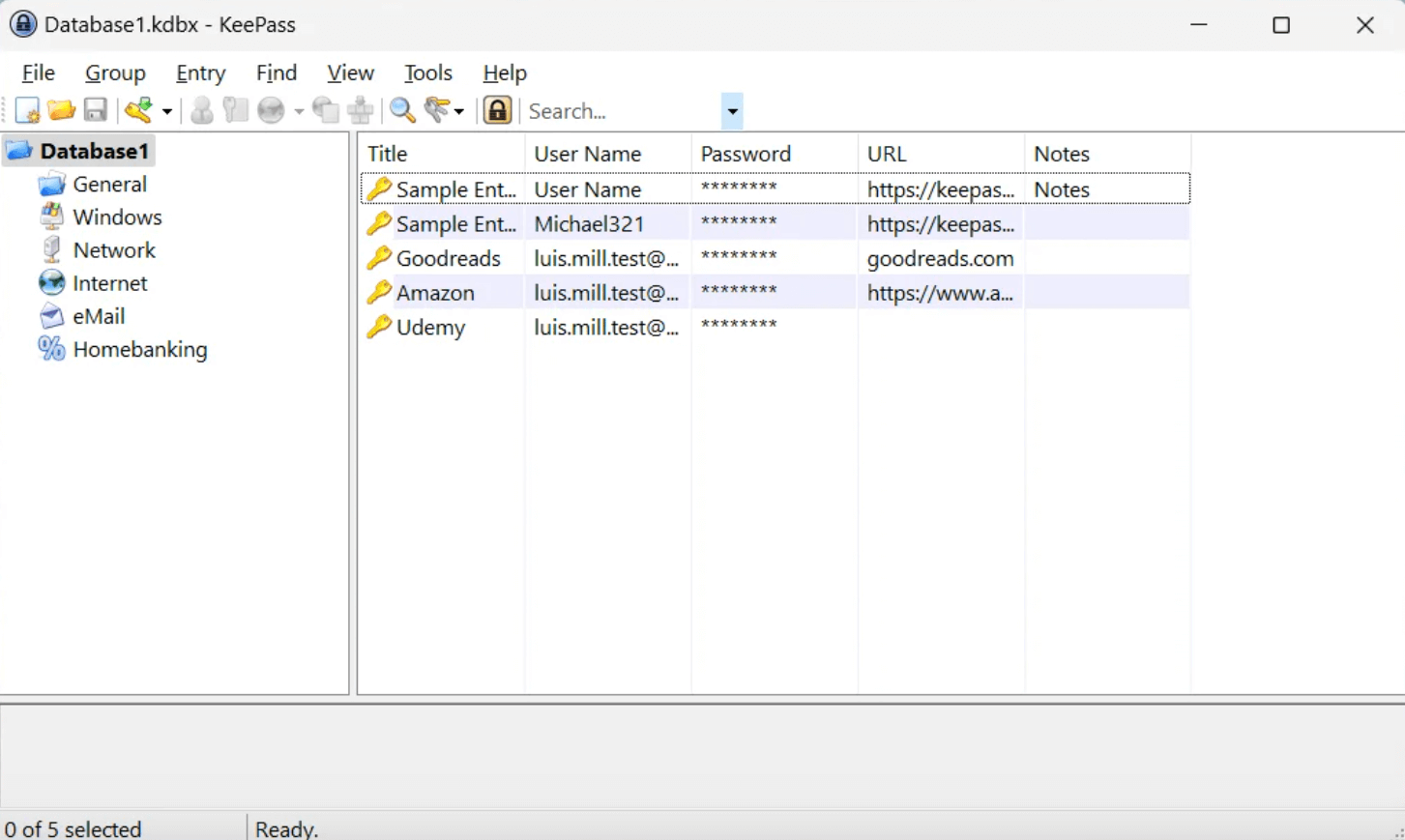Select the Internet group in tree
The image size is (1405, 840).
coord(109,283)
